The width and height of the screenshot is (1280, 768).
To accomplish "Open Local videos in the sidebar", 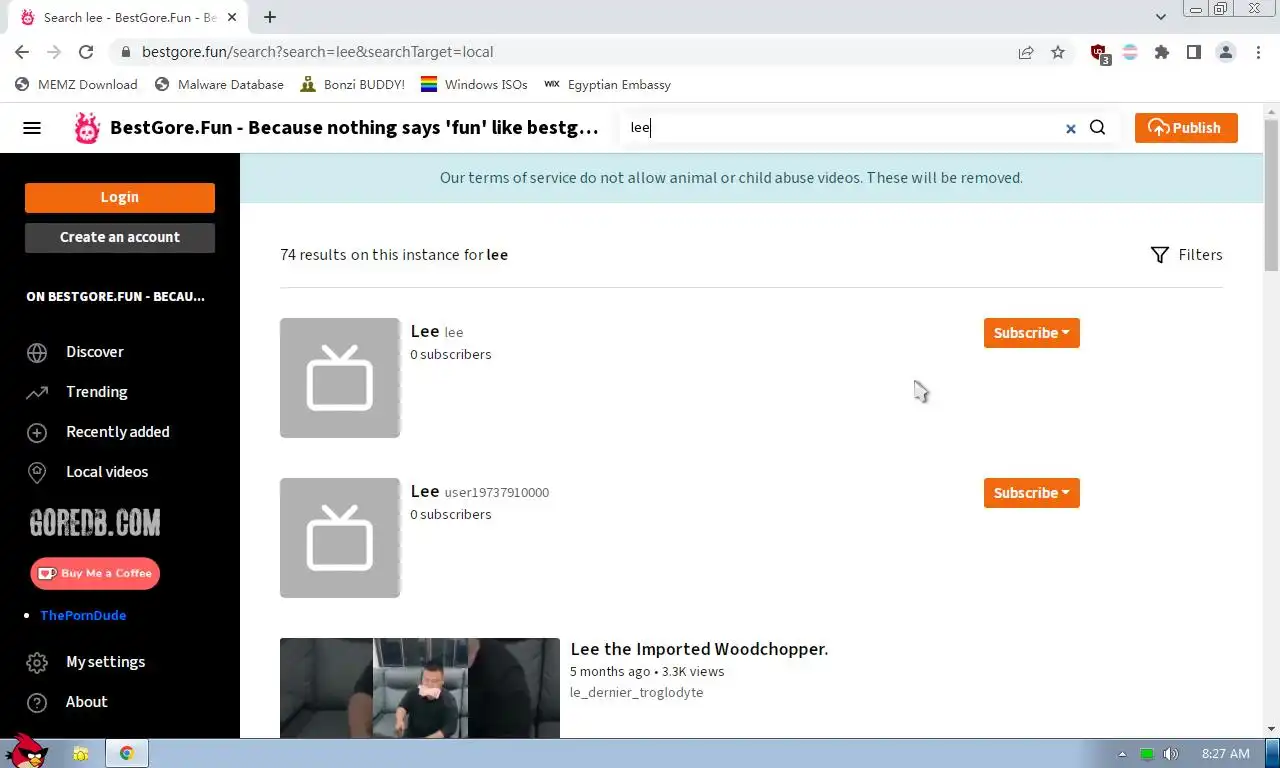I will point(107,472).
